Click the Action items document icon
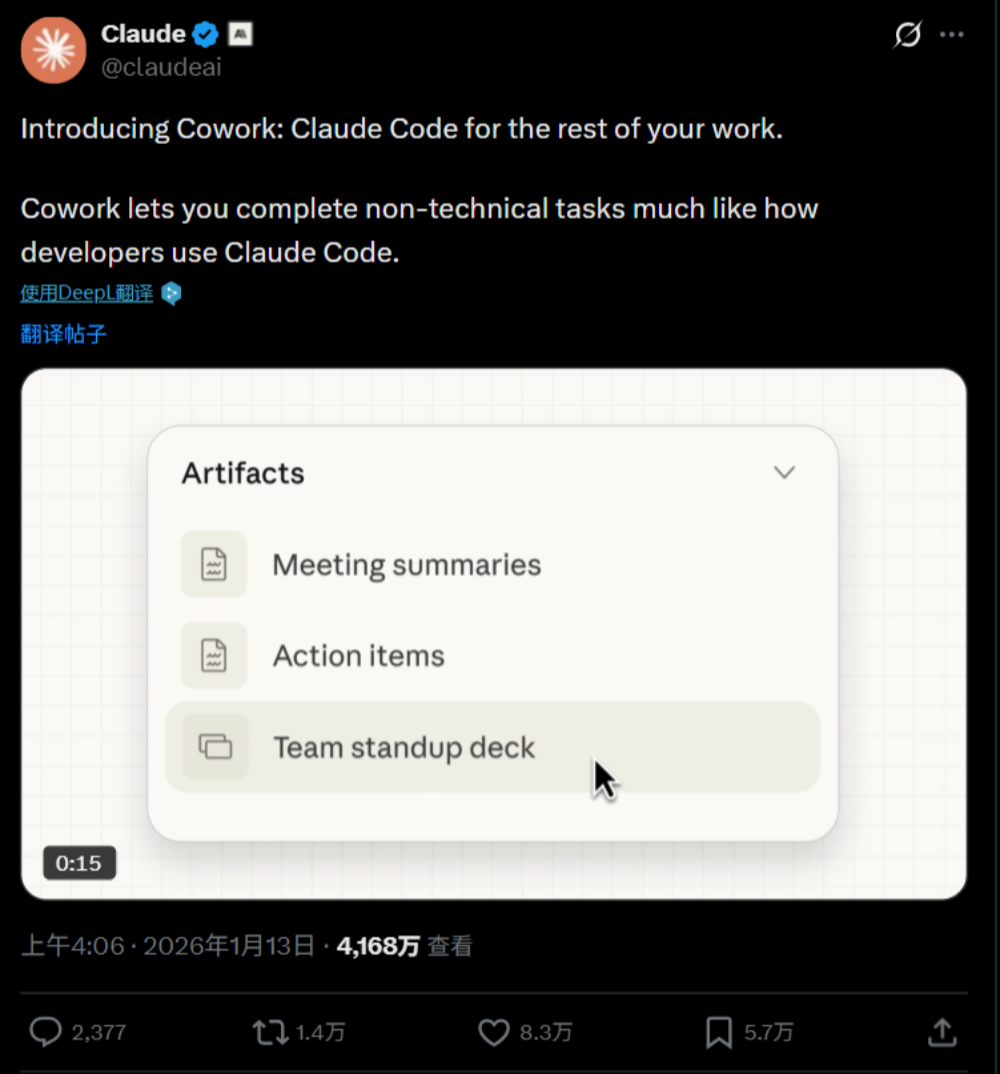This screenshot has width=1000, height=1074. click(213, 655)
